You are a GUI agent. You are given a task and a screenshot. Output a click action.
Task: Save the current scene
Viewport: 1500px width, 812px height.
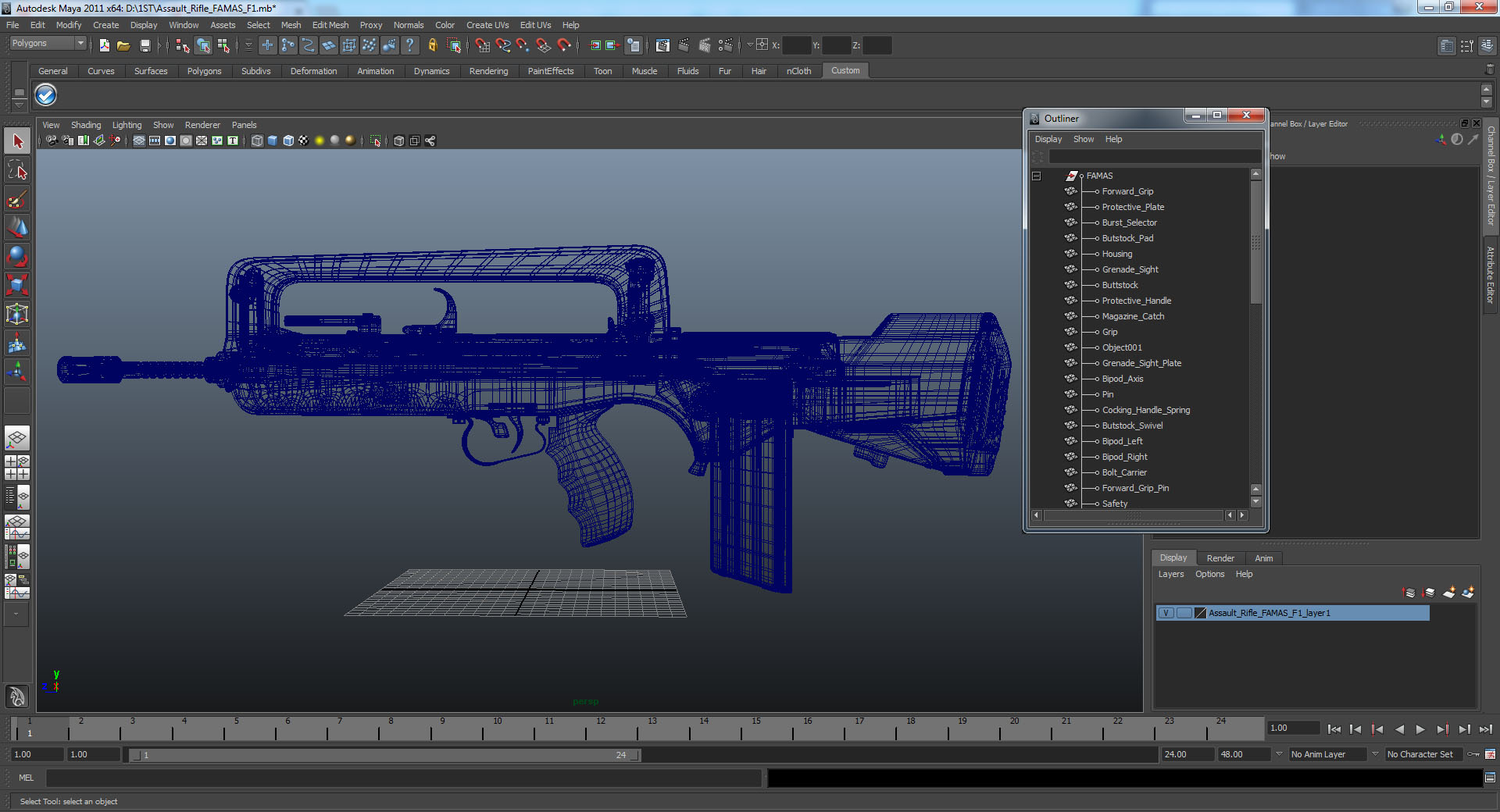[x=145, y=45]
